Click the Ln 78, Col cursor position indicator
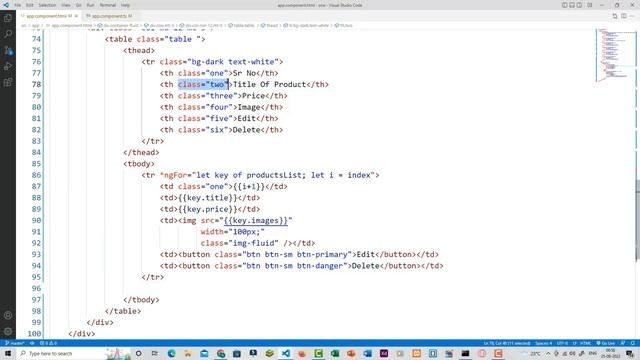The image size is (640, 360). 507,343
